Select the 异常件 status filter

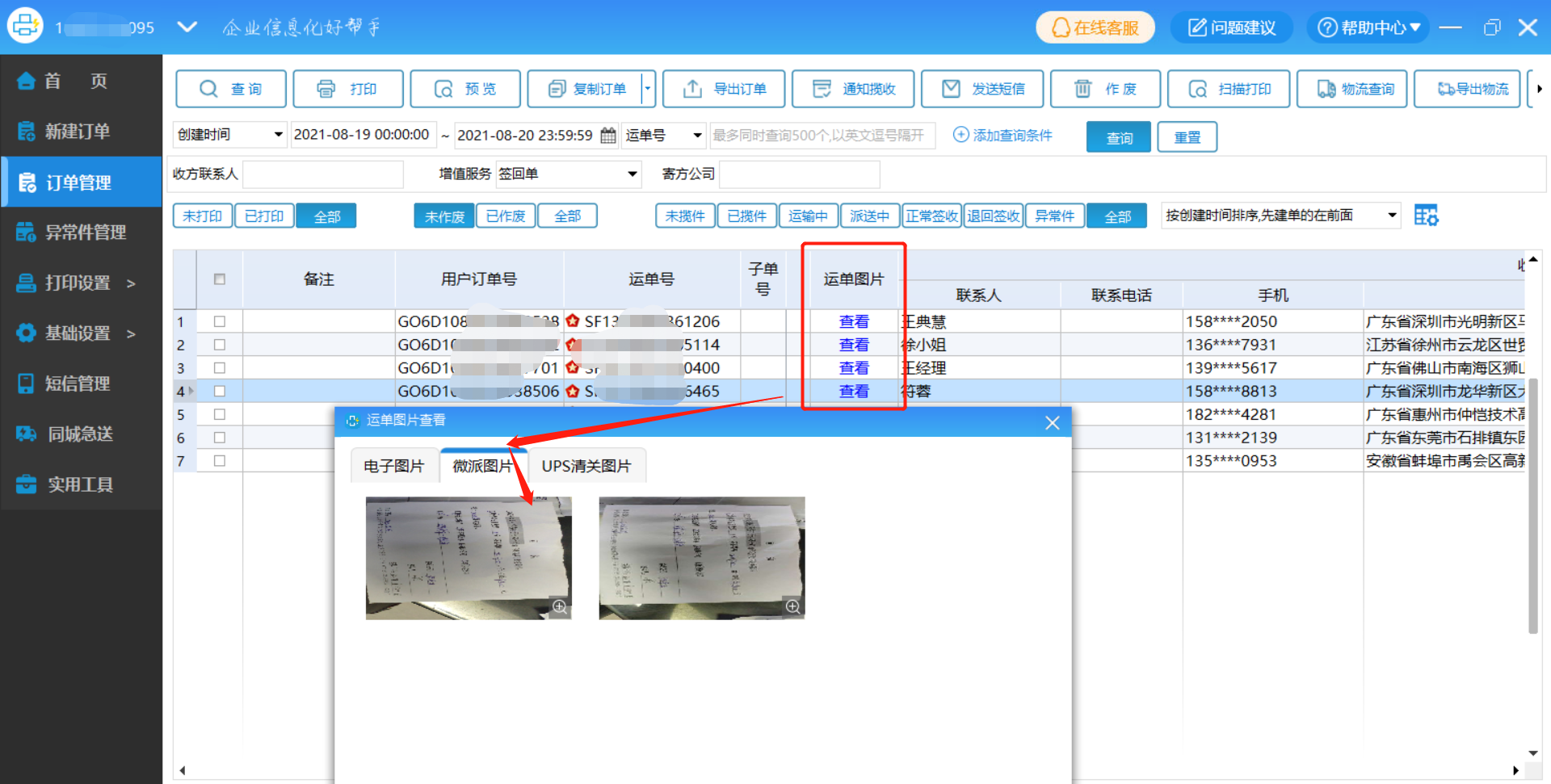(1055, 216)
